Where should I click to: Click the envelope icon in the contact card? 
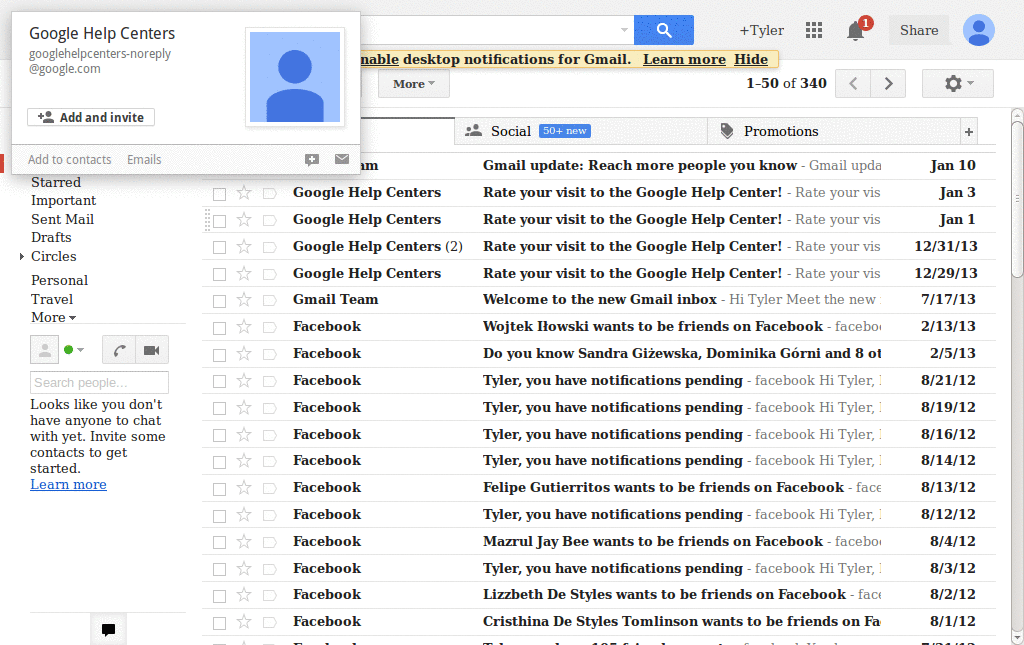[x=342, y=159]
